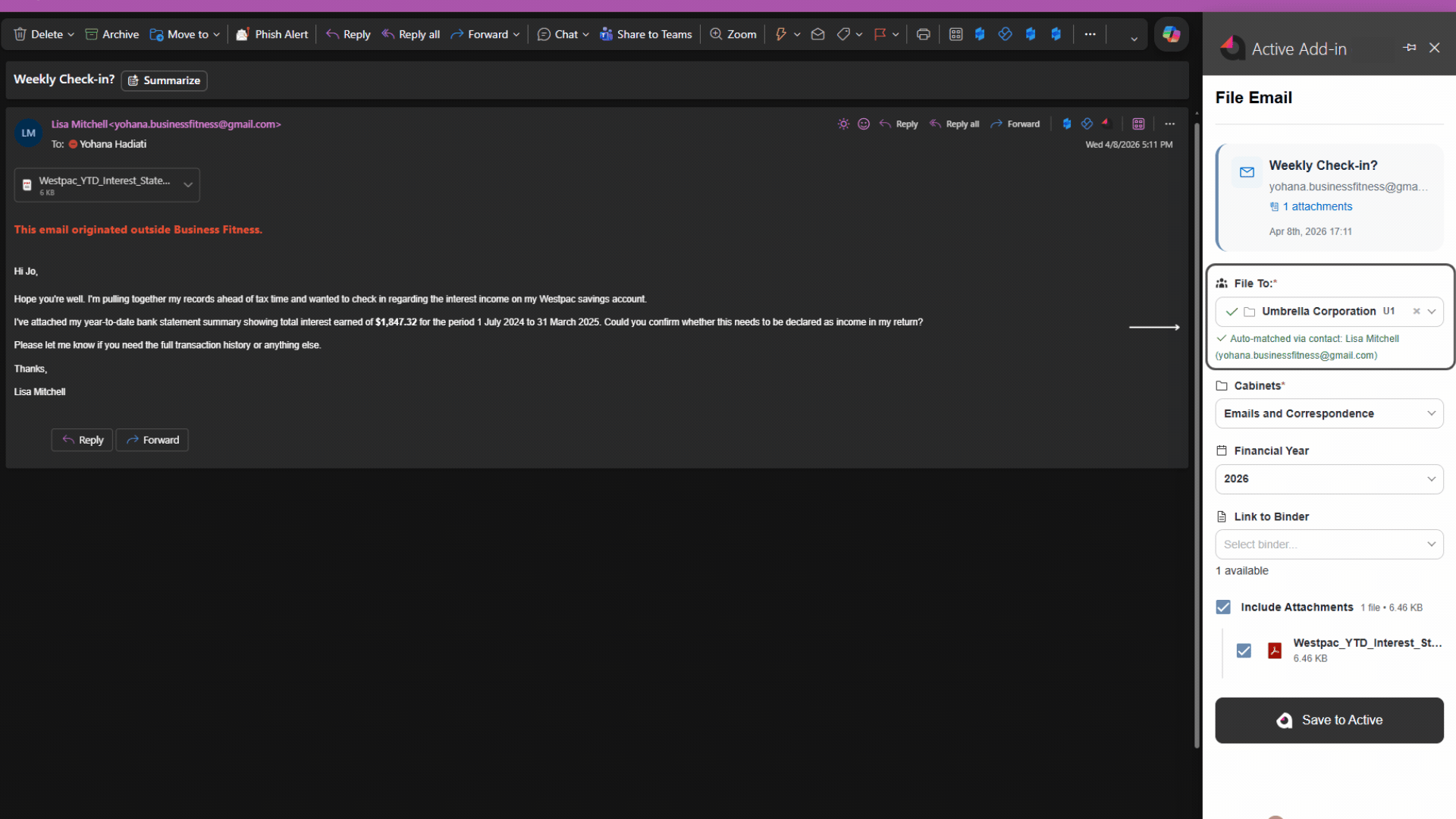Image resolution: width=1456 pixels, height=819 pixels.
Task: Click the Reply button below the email body
Action: [82, 440]
